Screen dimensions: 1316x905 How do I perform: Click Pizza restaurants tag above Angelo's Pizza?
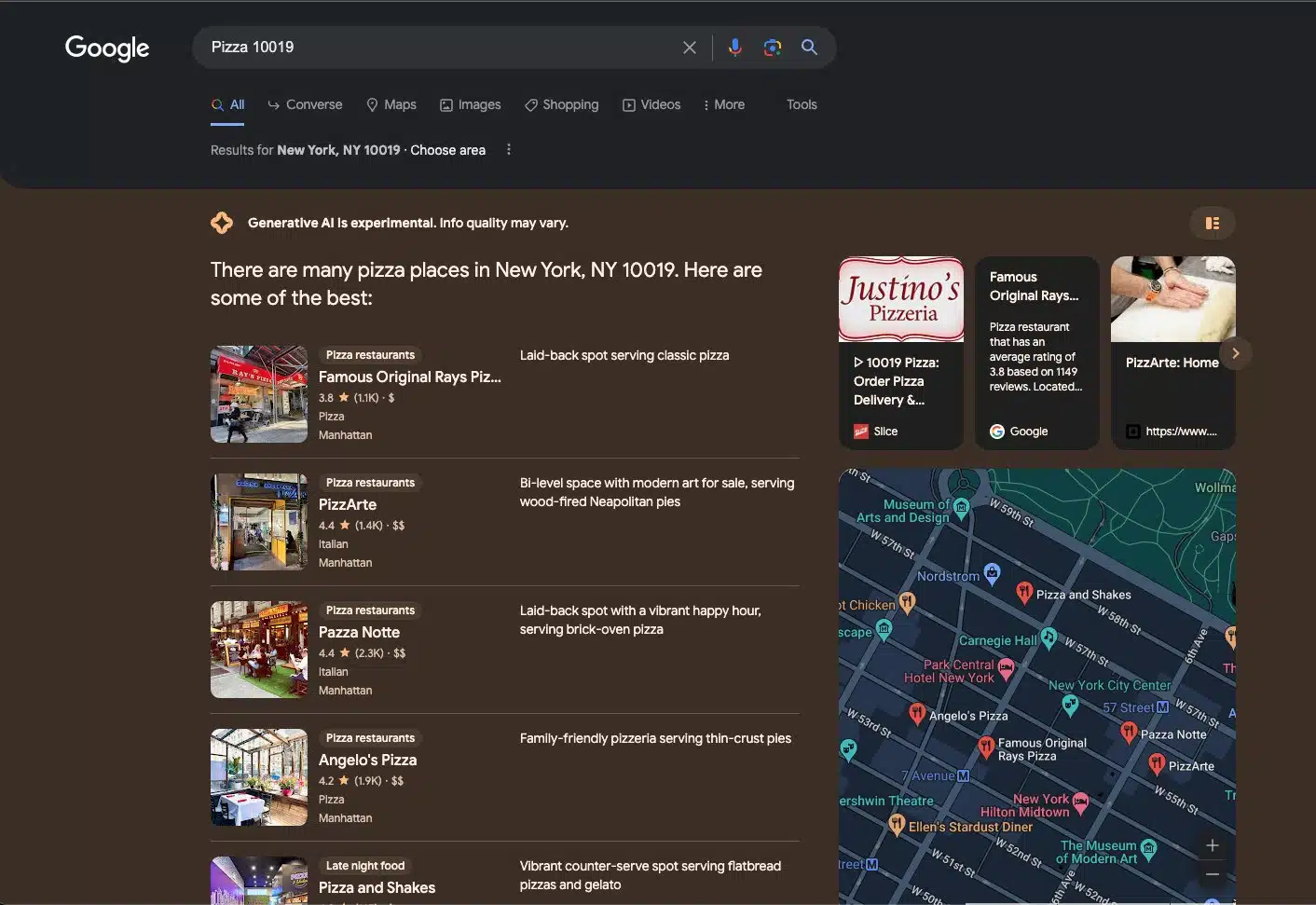[370, 738]
